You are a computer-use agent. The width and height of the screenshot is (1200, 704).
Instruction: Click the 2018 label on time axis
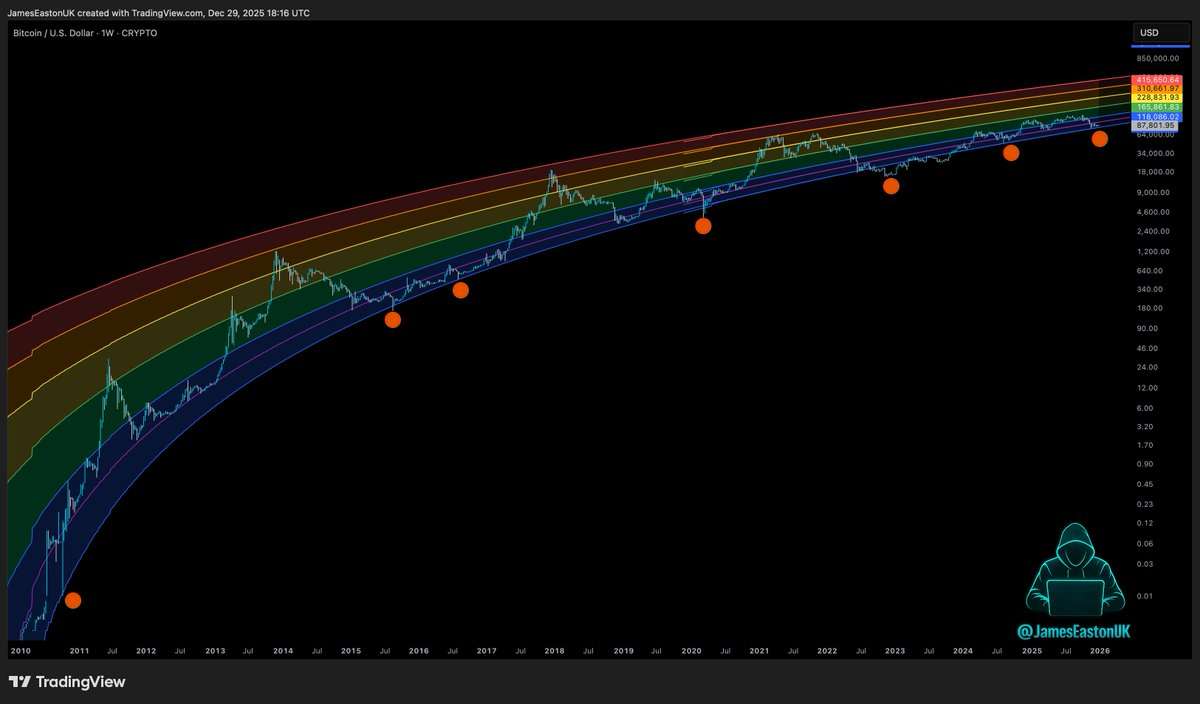(x=554, y=651)
